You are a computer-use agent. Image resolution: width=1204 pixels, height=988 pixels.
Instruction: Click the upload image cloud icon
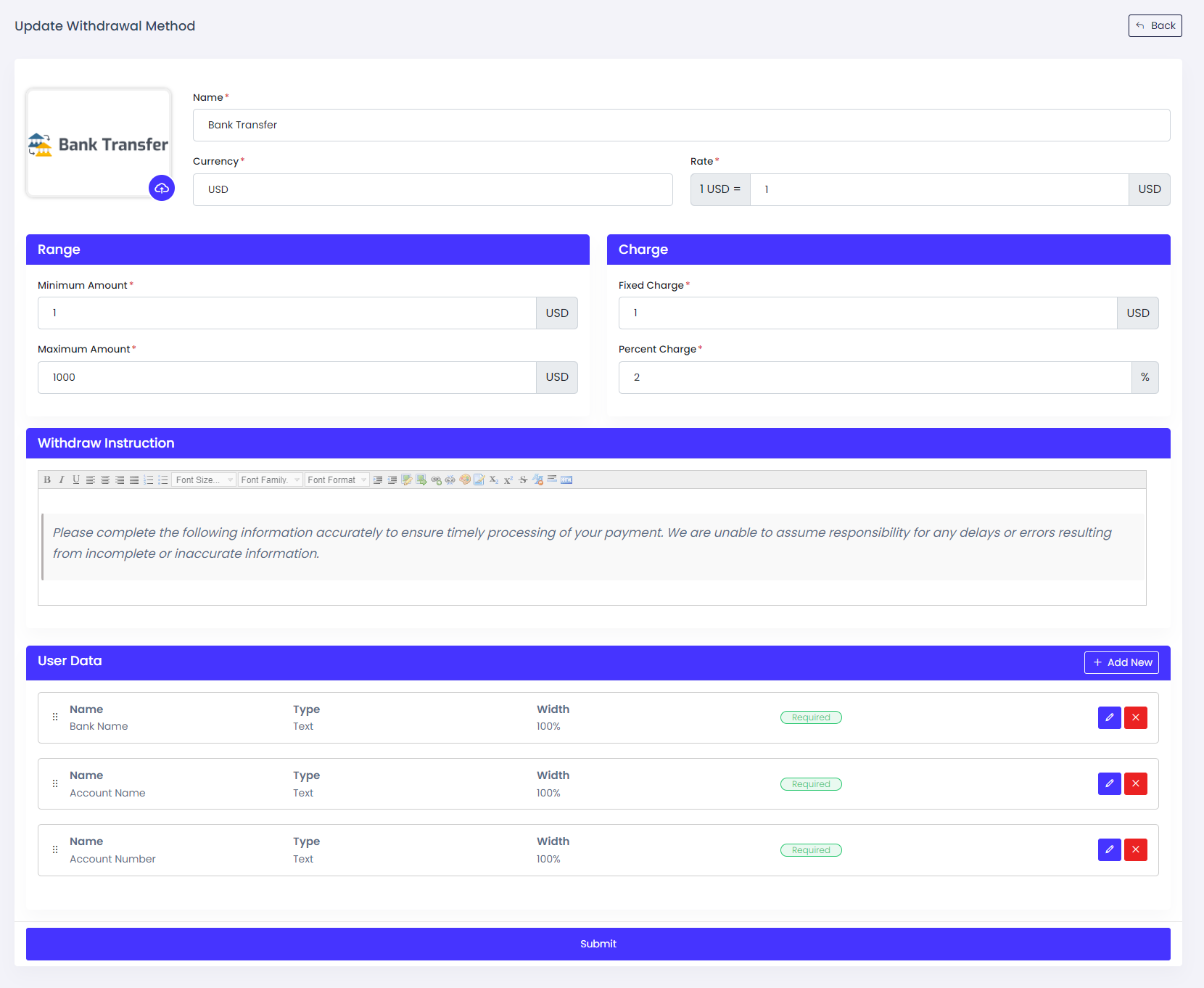point(162,188)
